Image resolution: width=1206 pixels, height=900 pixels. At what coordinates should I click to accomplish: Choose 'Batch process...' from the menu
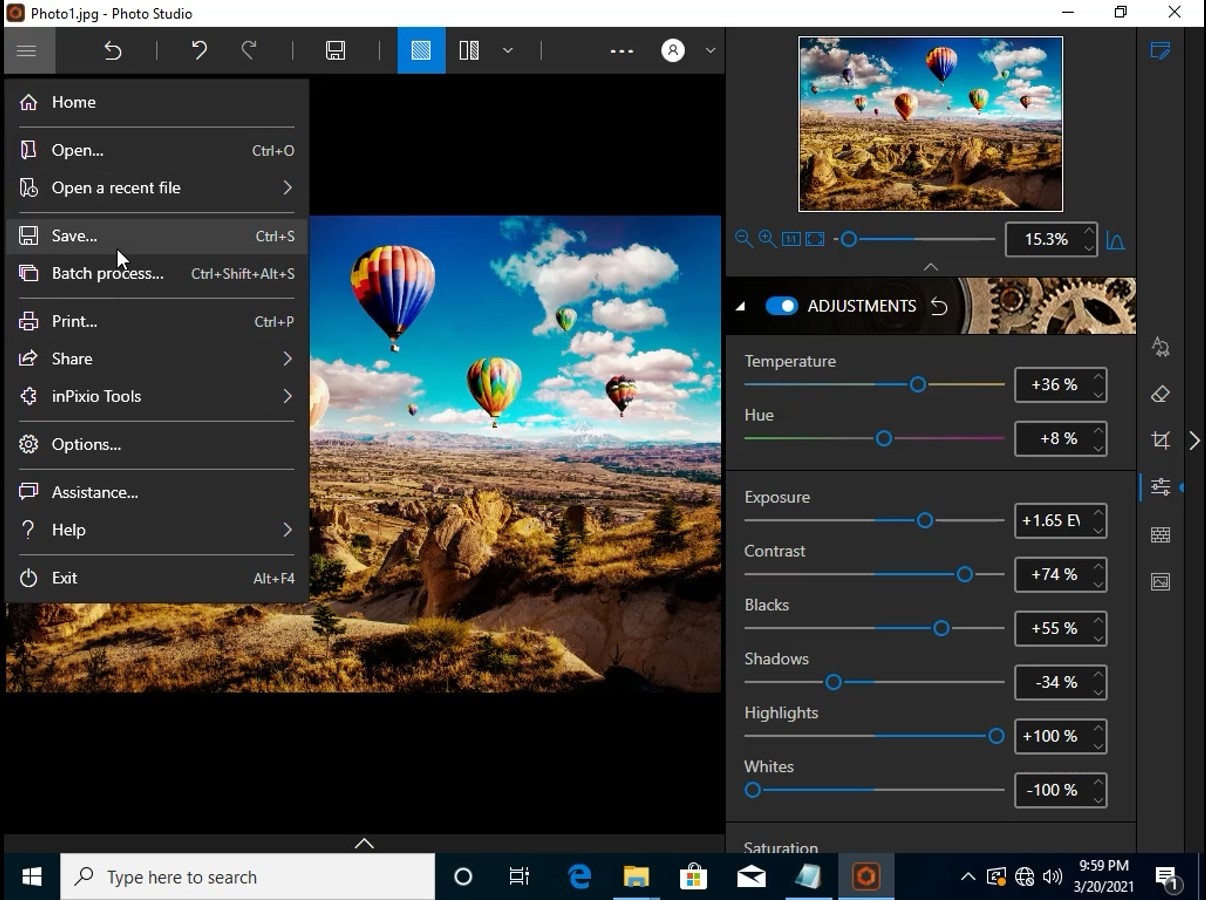click(x=106, y=273)
